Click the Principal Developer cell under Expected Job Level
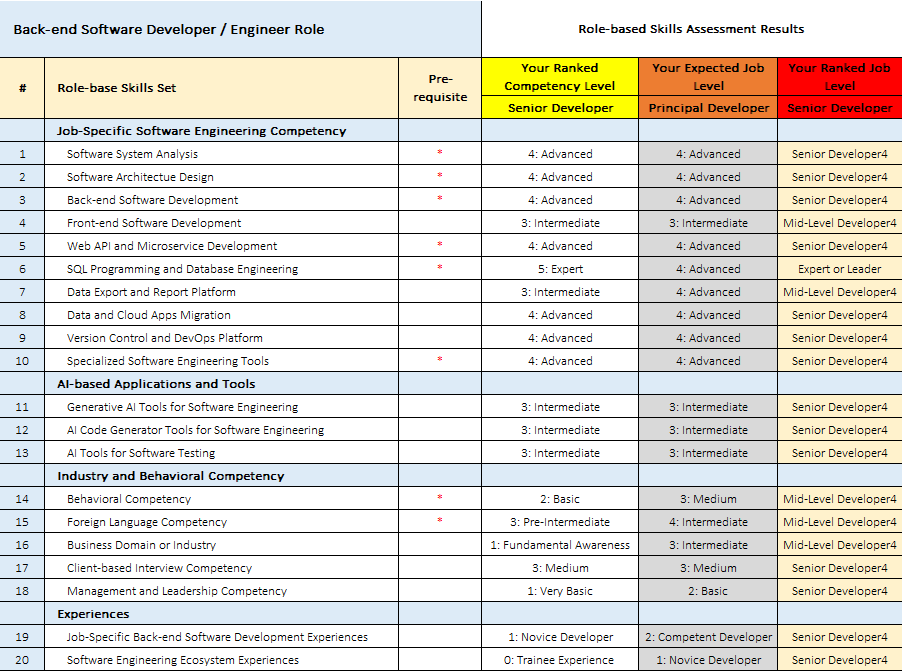 click(708, 108)
